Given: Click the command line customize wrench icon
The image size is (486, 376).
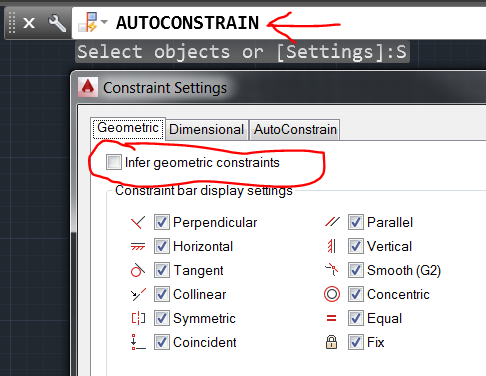Looking at the screenshot, I should (57, 23).
